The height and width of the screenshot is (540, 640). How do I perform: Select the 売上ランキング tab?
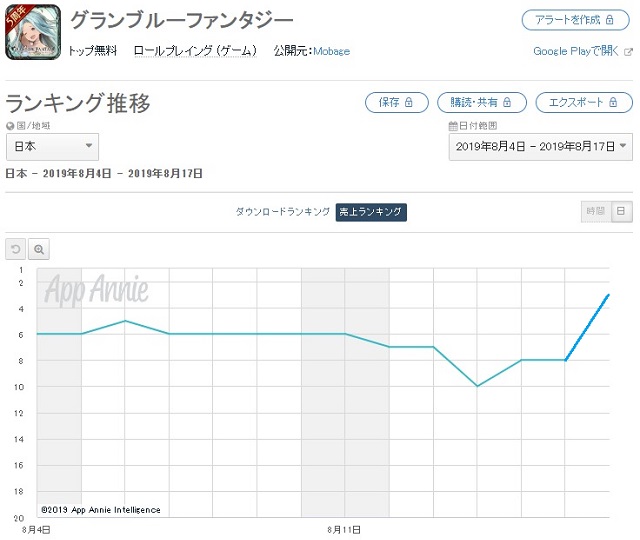[x=371, y=212]
